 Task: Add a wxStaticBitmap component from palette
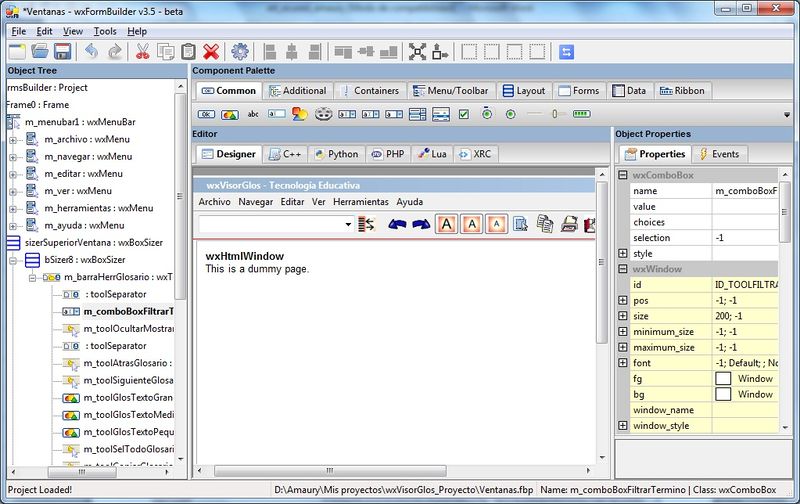tap(300, 114)
